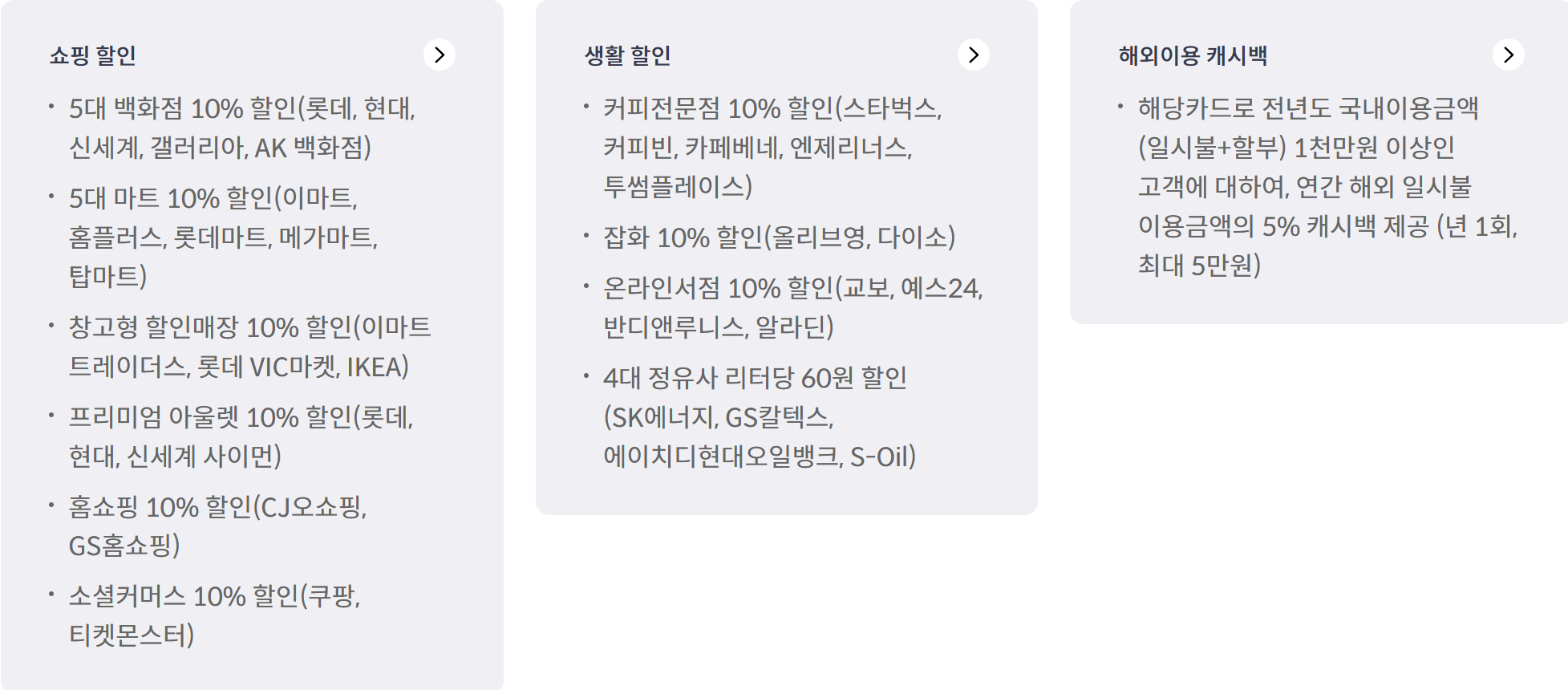Select the 창고형 할인매장 10% 할인 entry

point(249,347)
